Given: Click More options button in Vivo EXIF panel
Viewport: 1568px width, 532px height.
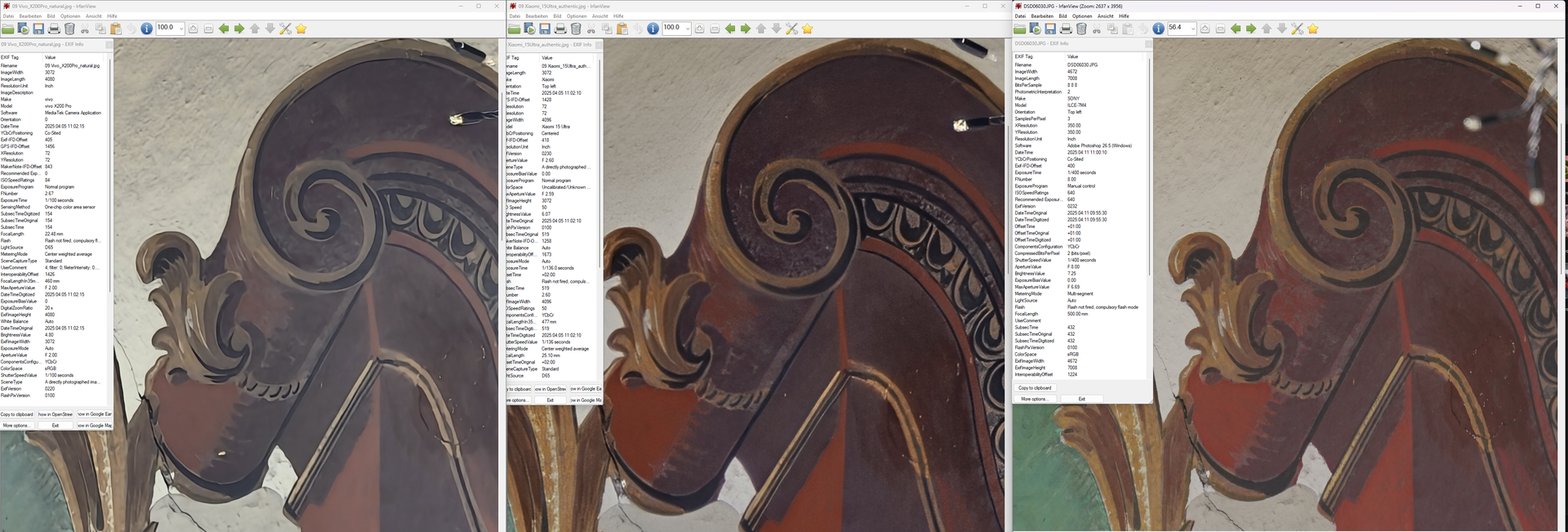Looking at the screenshot, I should tap(18, 426).
